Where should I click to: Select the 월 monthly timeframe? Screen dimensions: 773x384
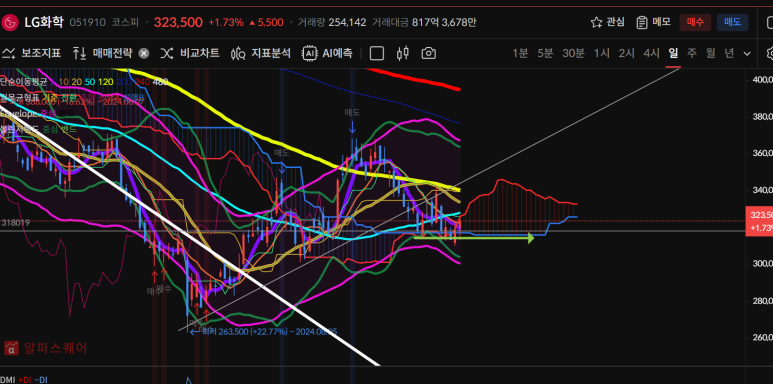(710, 53)
